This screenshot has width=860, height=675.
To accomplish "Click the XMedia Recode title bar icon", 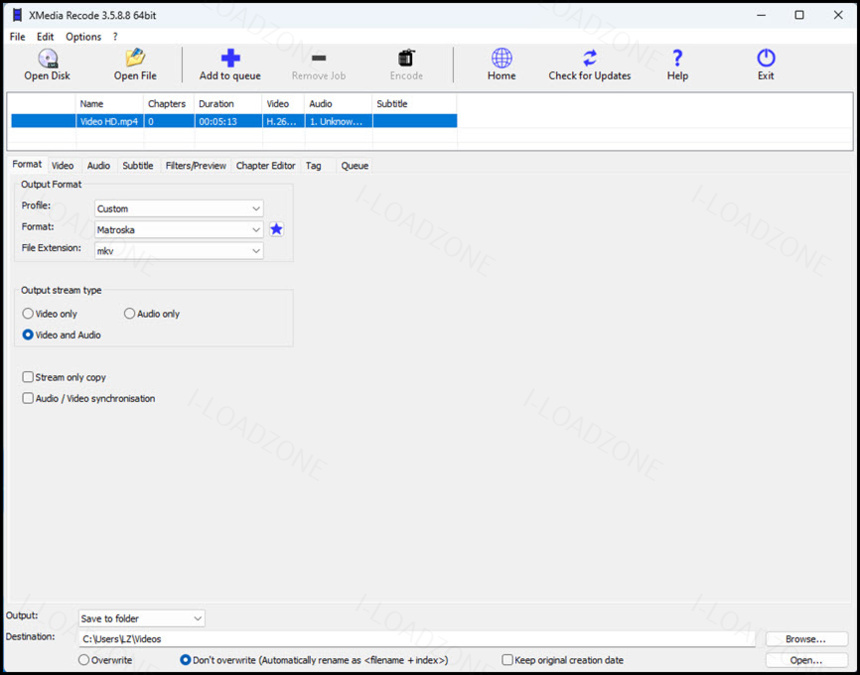I will pos(17,15).
